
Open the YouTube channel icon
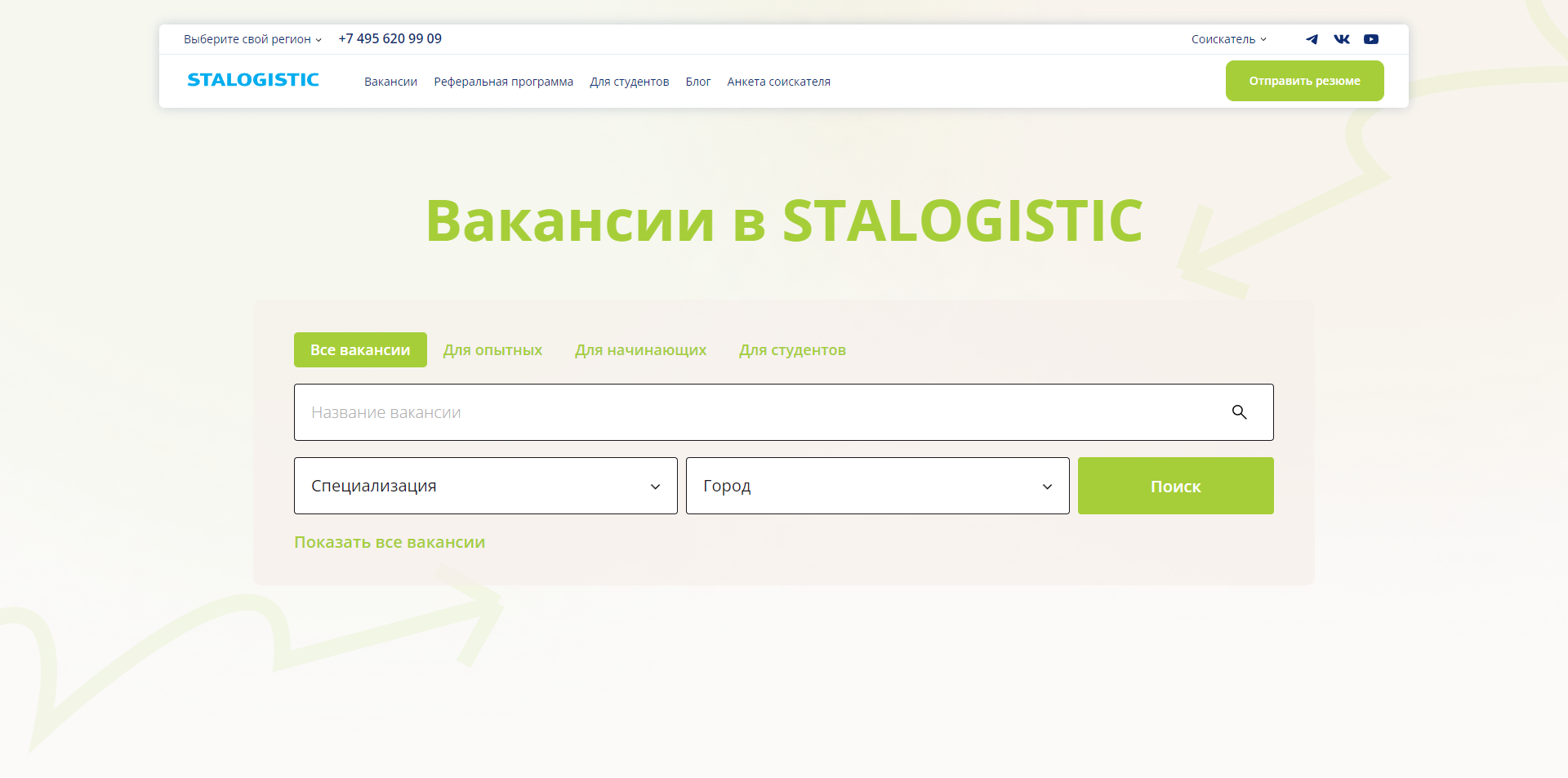pyautogui.click(x=1371, y=39)
